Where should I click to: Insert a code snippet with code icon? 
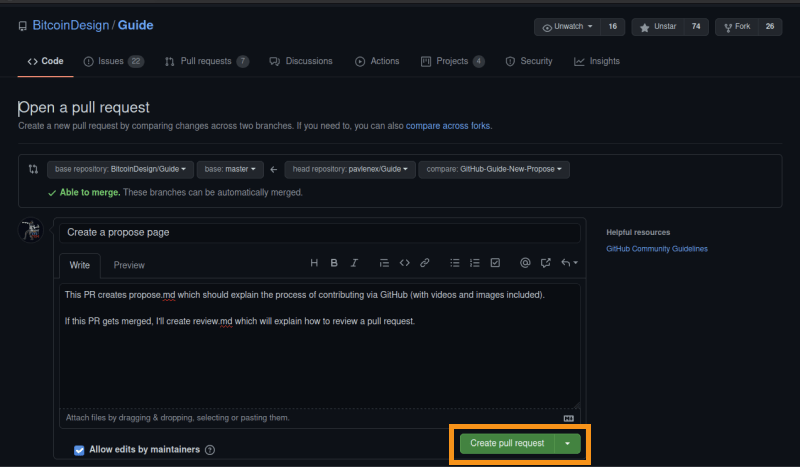pos(405,263)
